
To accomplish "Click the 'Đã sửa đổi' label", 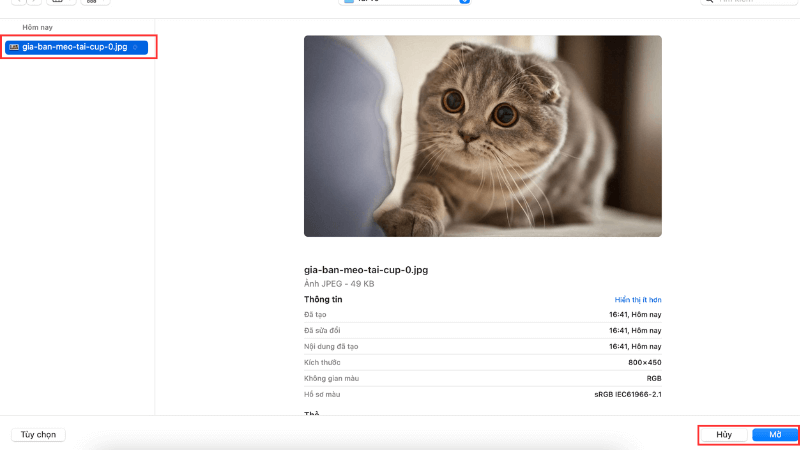I will 322,331.
